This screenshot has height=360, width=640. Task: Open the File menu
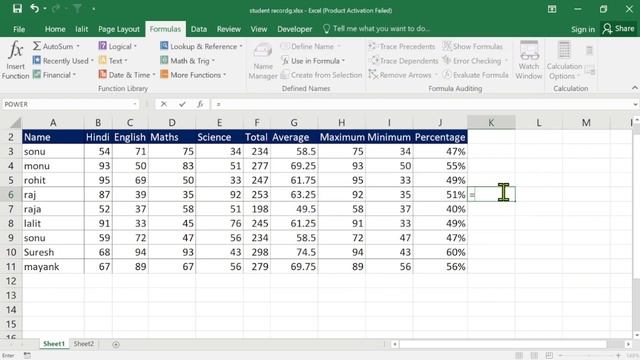(19, 29)
